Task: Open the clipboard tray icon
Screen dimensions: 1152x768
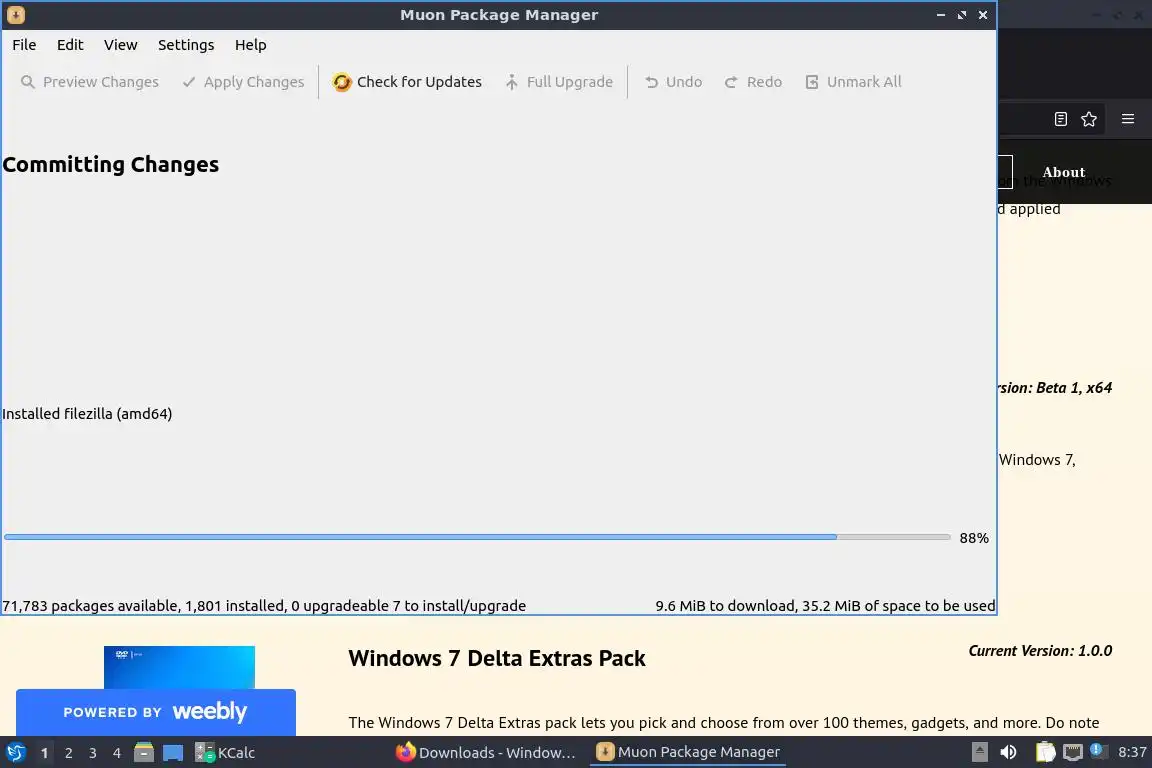Action: point(1045,752)
